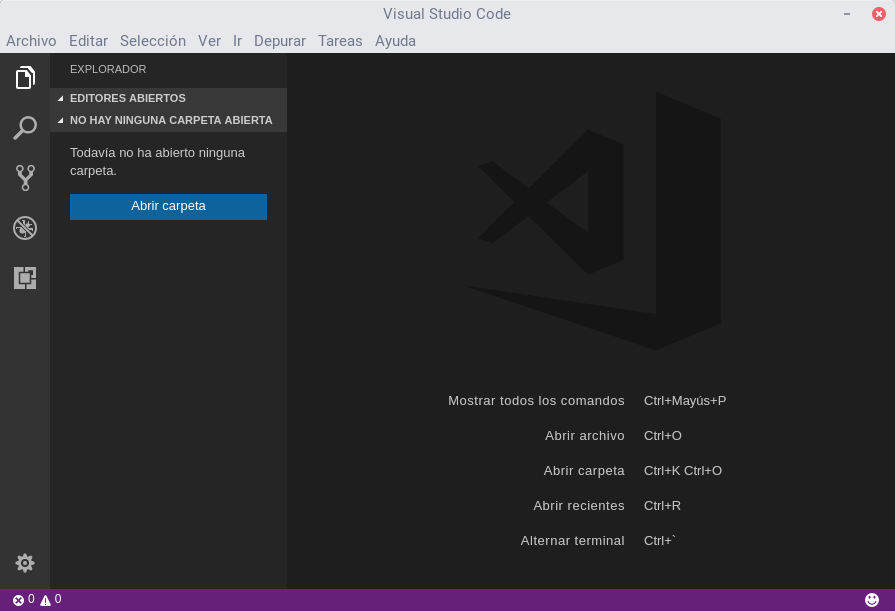
Task: Open the Ayuda menu
Action: pos(396,41)
